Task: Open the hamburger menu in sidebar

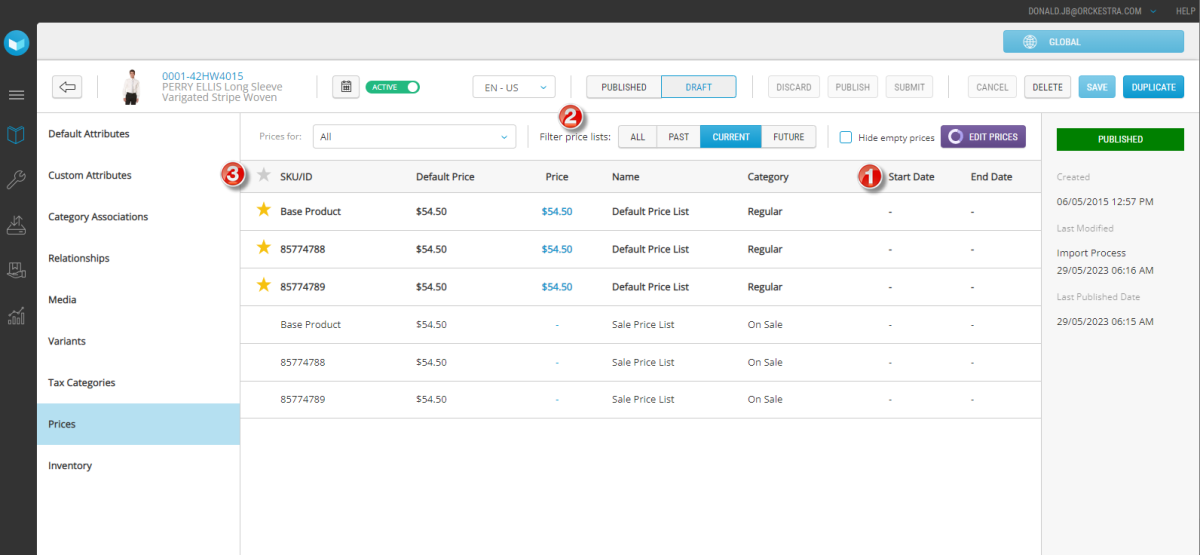Action: 17,95
